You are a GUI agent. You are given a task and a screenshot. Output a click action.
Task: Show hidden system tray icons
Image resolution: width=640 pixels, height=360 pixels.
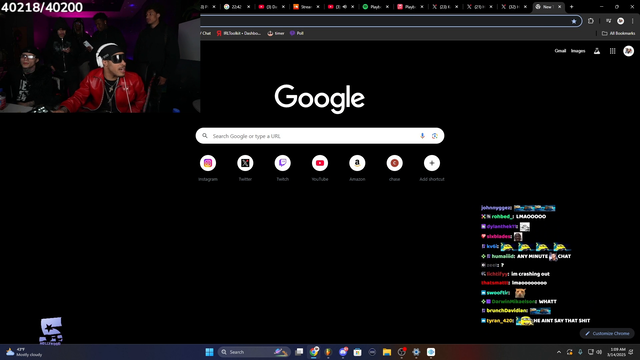[559, 352]
